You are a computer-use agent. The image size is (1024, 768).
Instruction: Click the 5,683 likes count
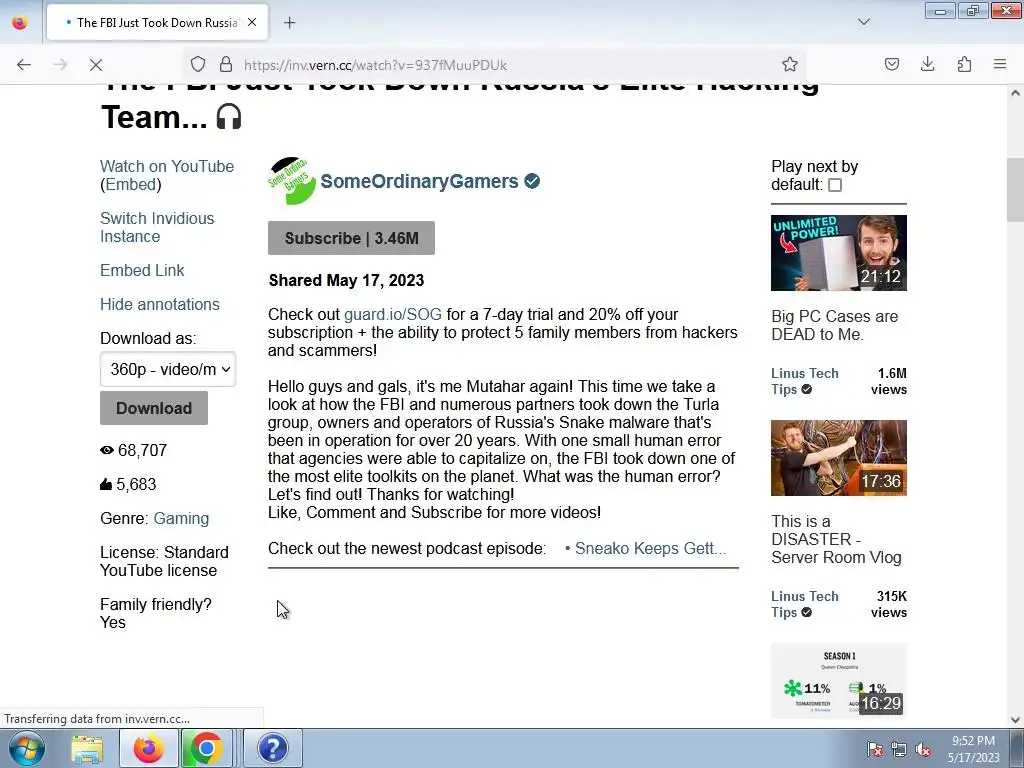pos(136,485)
